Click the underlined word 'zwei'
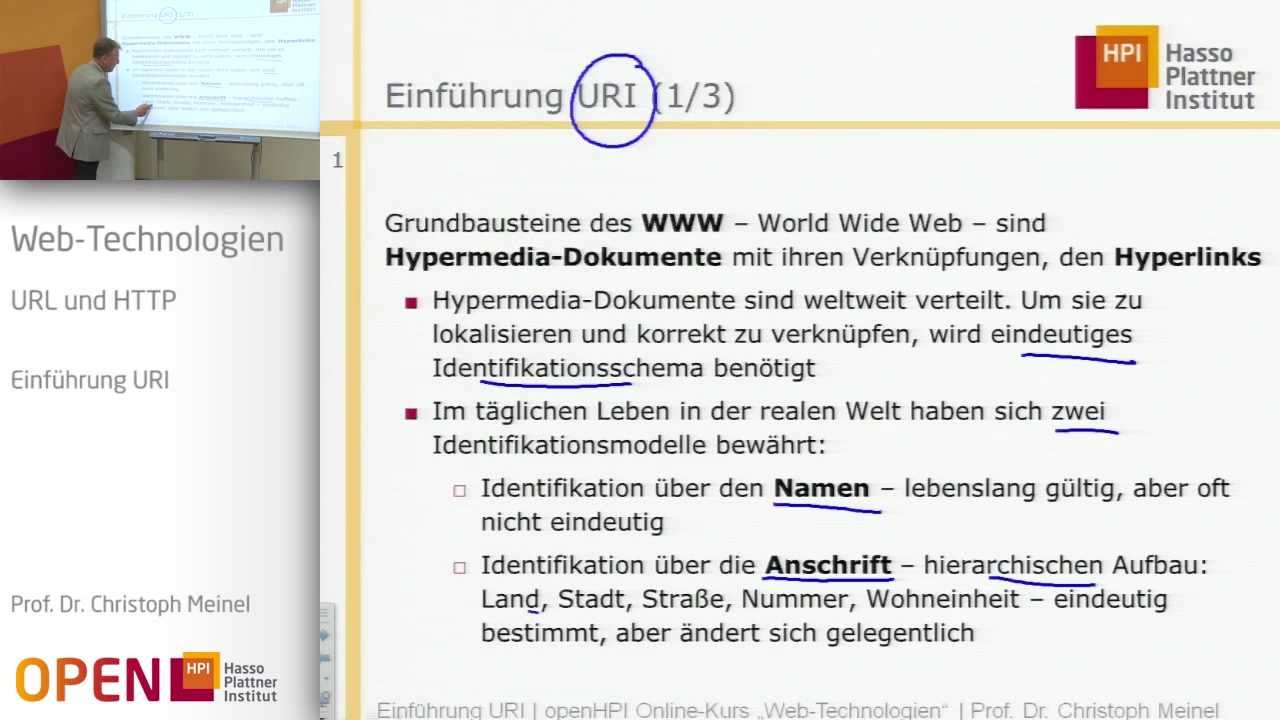Screen dimensions: 1280x720 pyautogui.click(x=1078, y=411)
